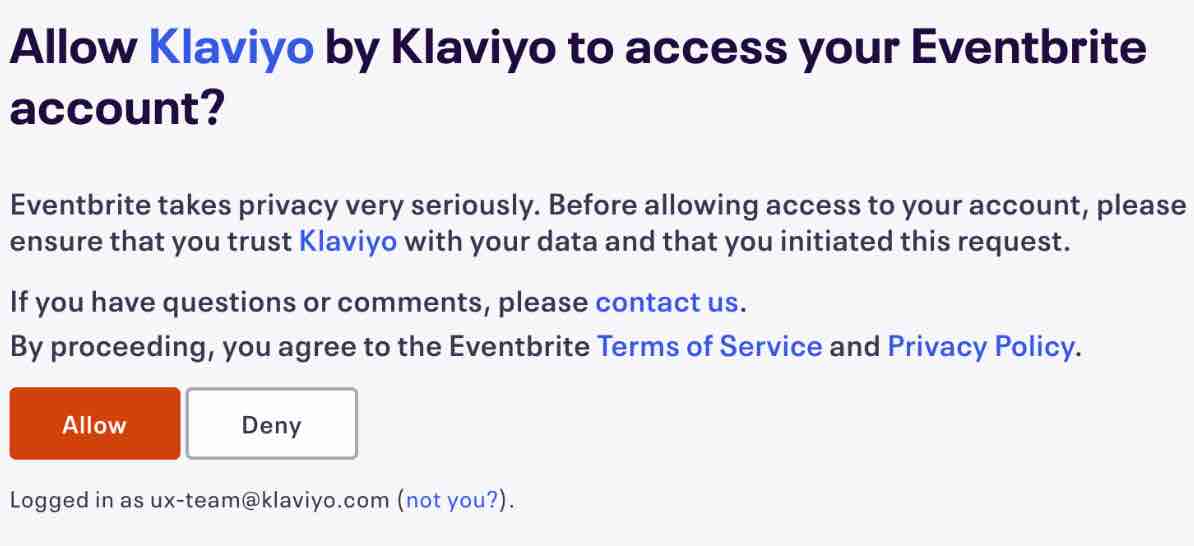Image resolution: width=1194 pixels, height=546 pixels.
Task: View the Terms of Service link
Action: 709,347
